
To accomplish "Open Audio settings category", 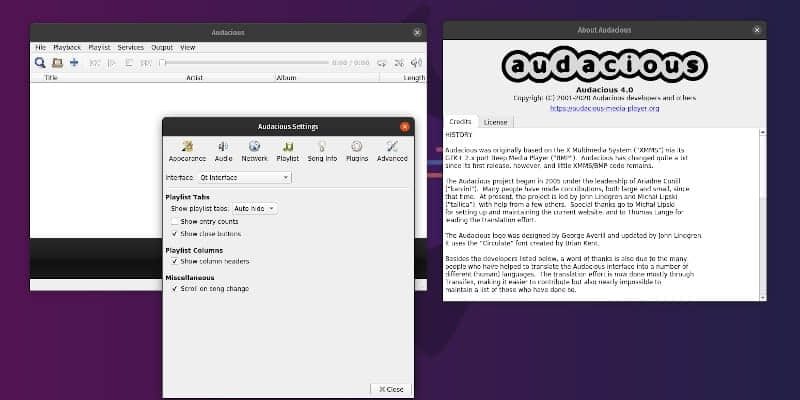I will (223, 152).
